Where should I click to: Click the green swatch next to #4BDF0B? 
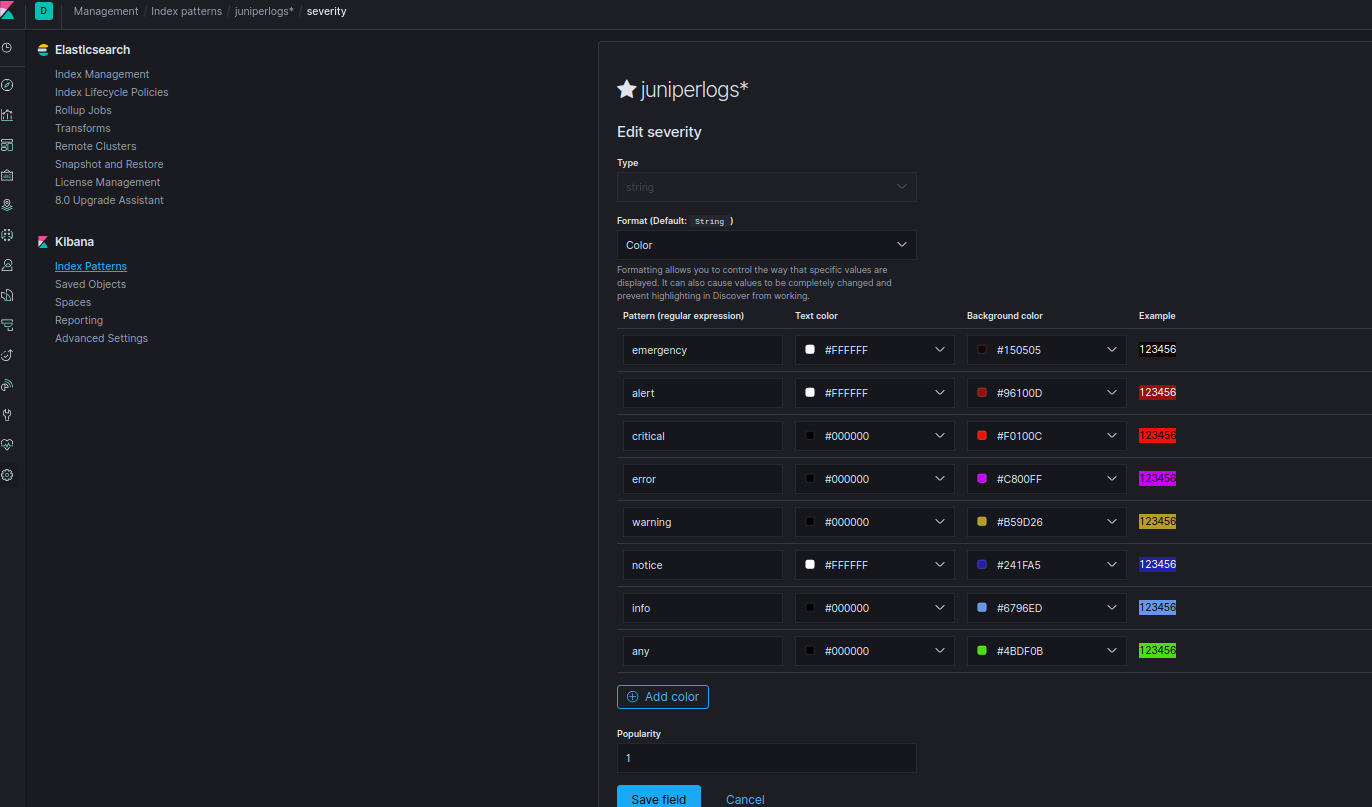coord(982,651)
